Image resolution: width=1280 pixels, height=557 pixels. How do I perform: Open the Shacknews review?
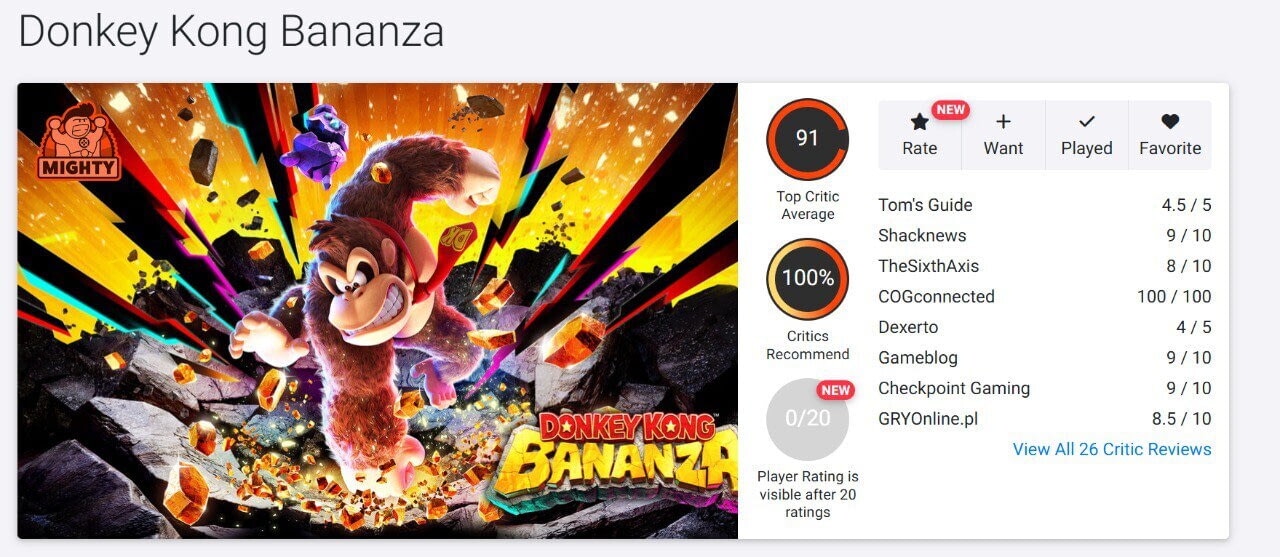click(x=922, y=236)
